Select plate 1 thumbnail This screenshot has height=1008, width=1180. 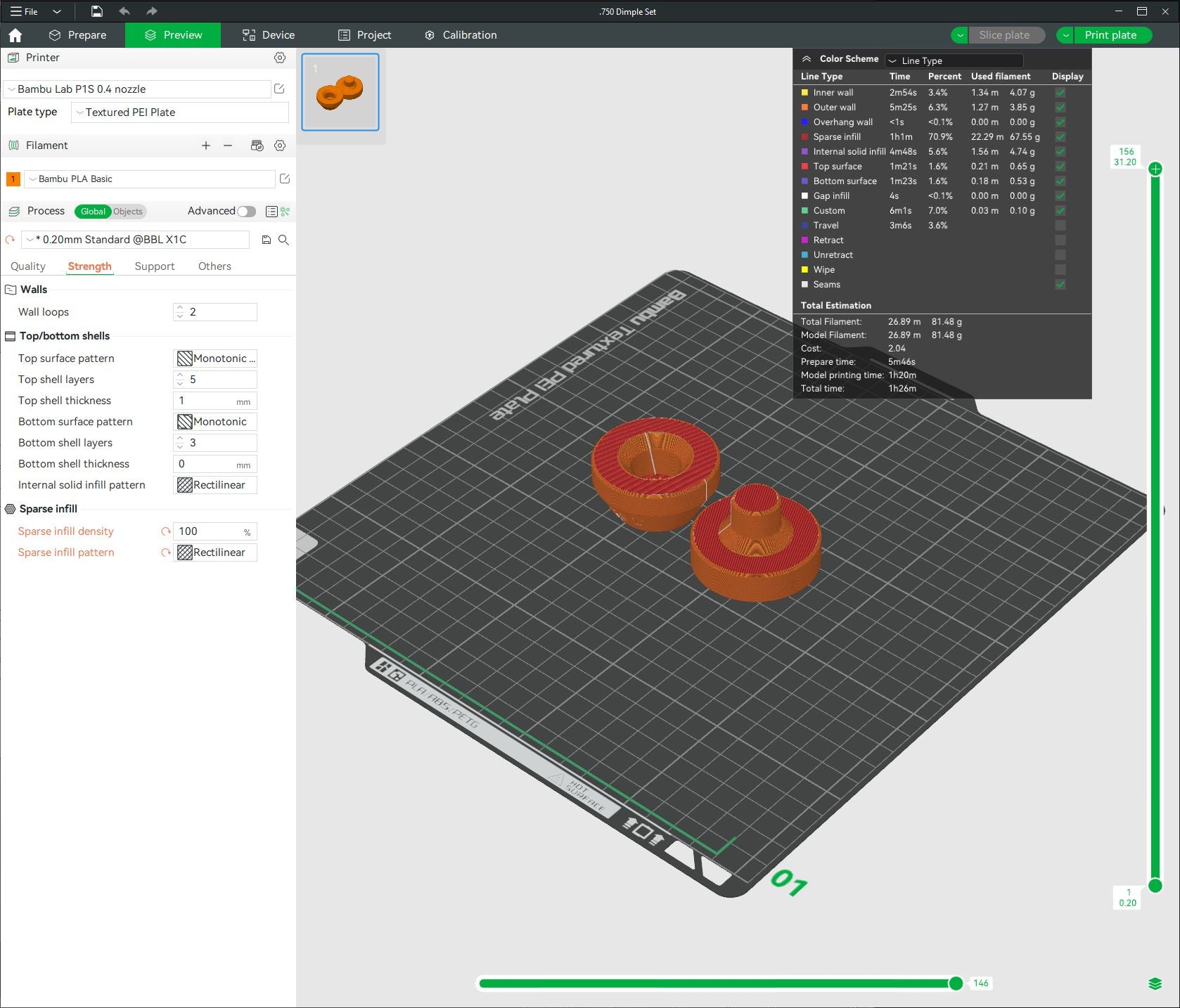(340, 92)
